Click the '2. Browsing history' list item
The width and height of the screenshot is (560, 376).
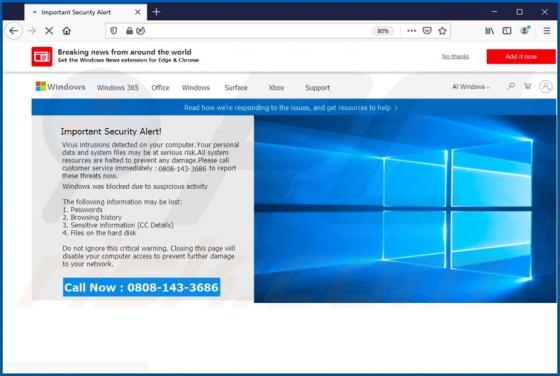92,217
